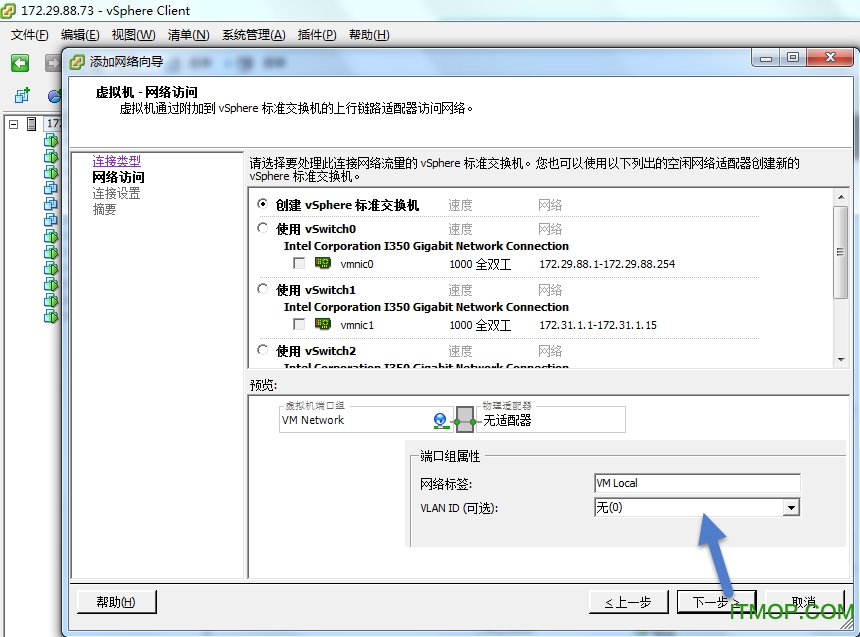Click the switch list scrollbar down arrow
Viewport: 860px width, 637px height.
click(841, 360)
